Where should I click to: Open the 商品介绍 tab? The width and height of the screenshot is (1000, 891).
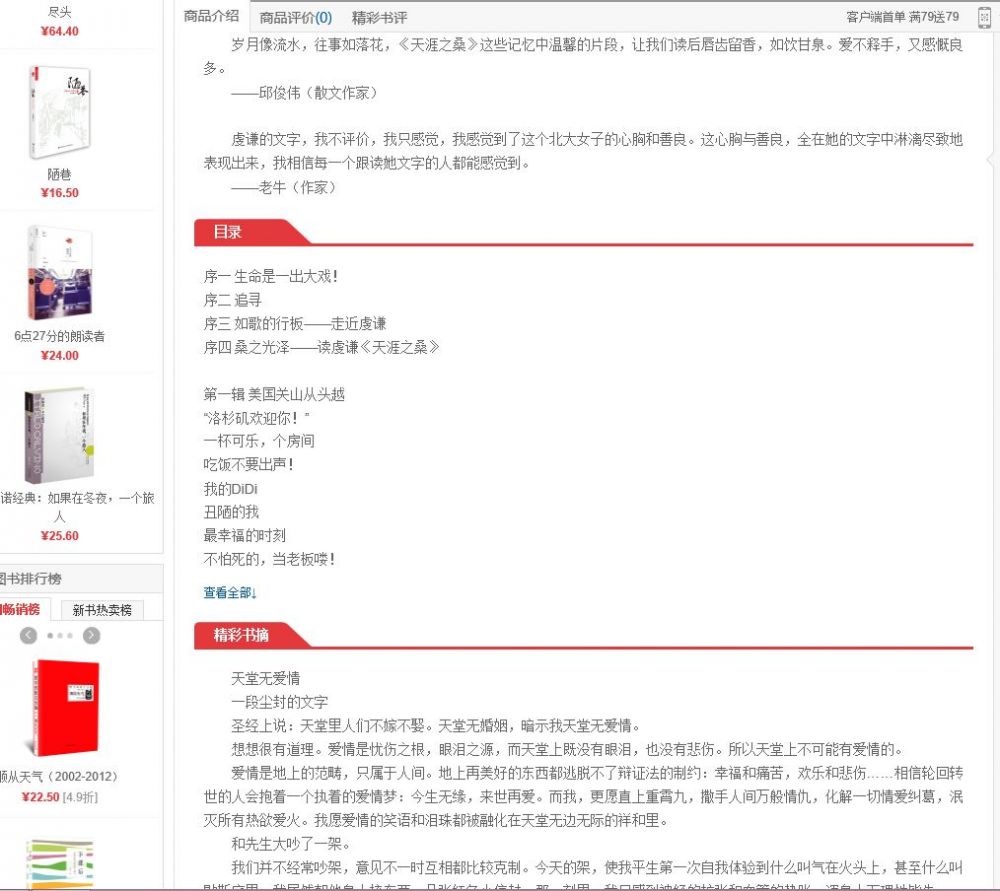click(211, 16)
